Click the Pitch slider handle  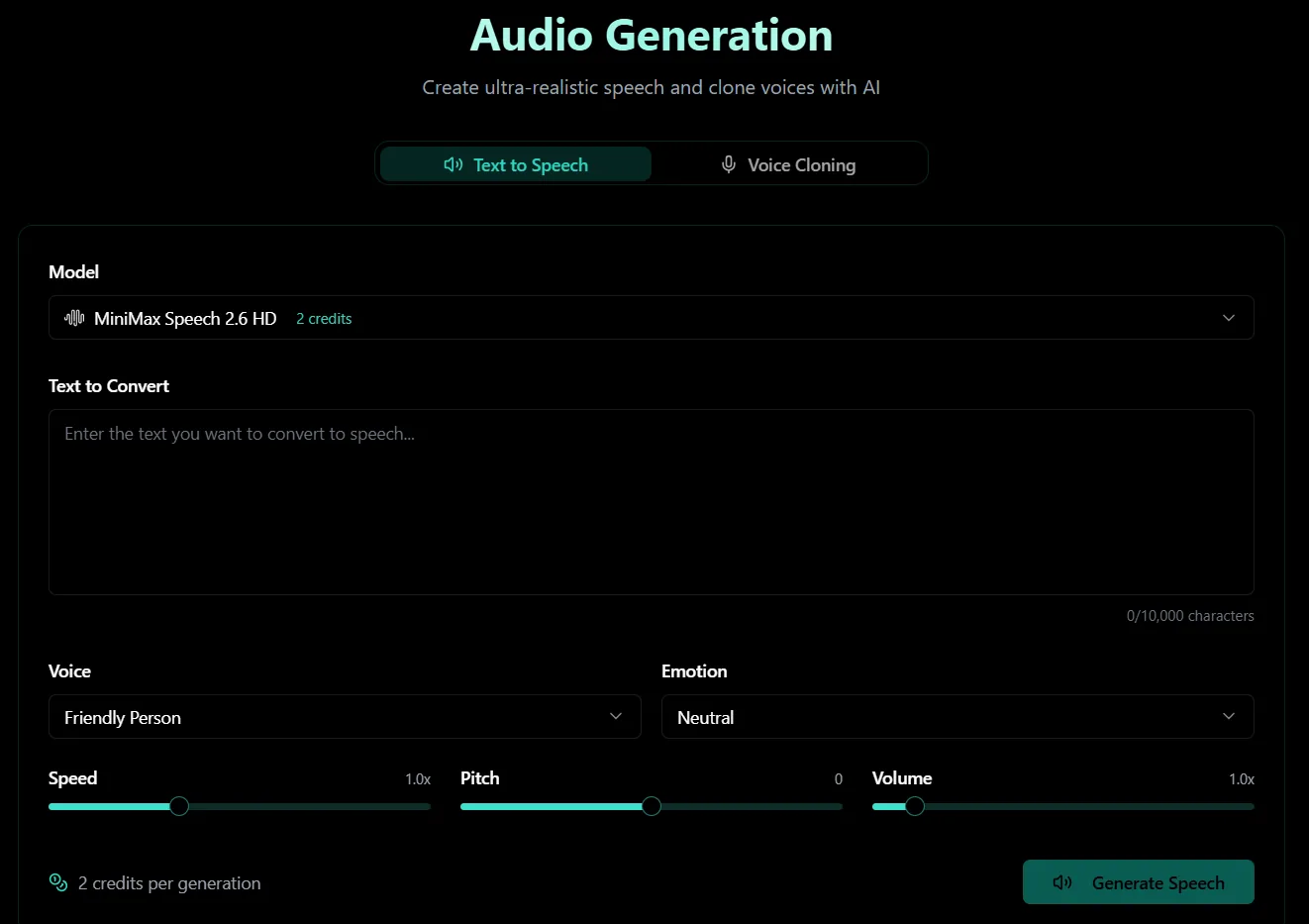click(652, 806)
